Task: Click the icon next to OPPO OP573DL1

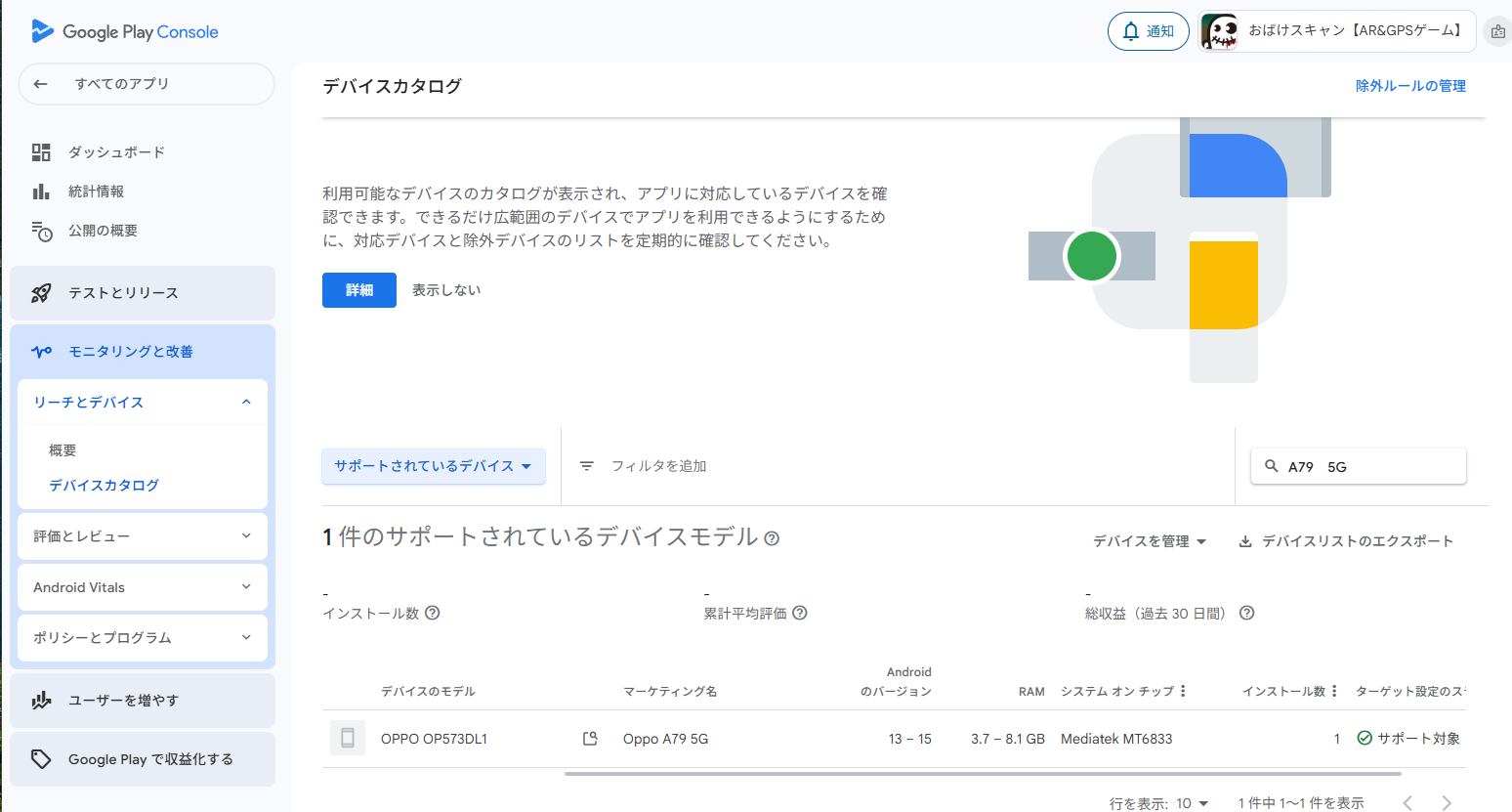Action: (x=590, y=739)
